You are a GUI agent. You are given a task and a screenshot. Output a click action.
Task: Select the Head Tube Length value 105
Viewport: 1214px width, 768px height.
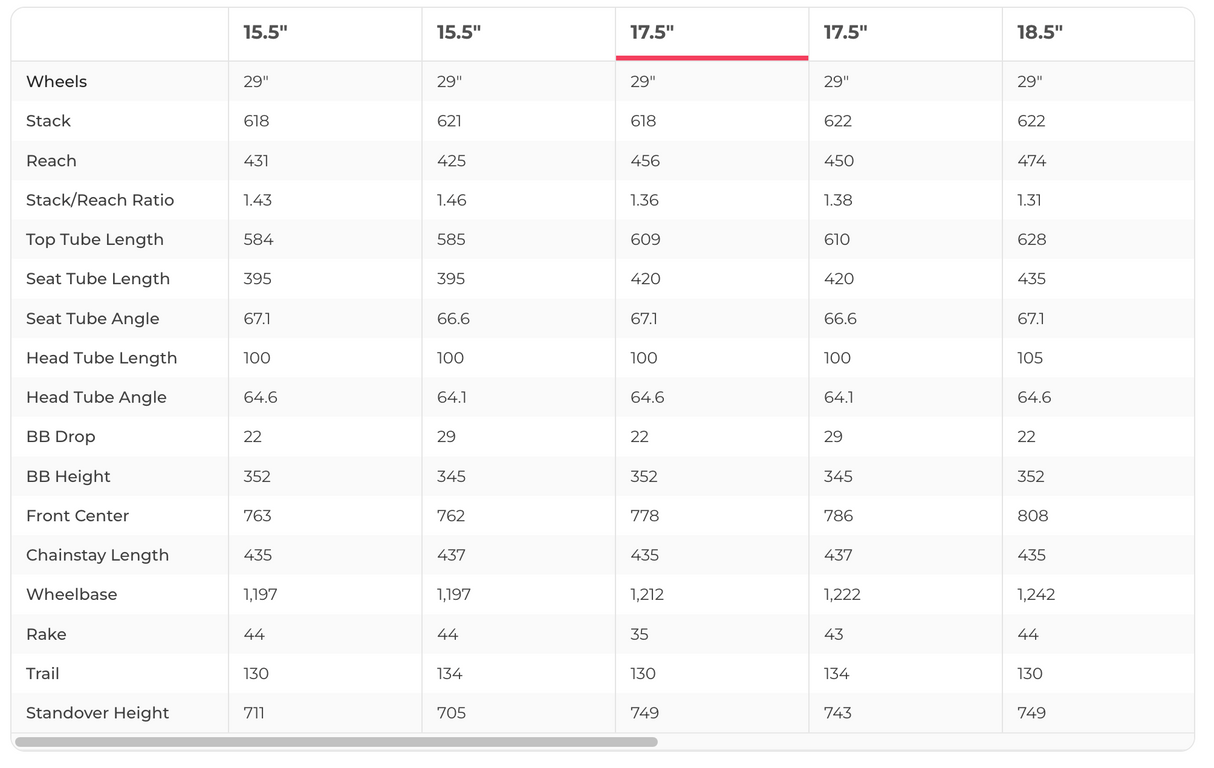pos(1030,358)
